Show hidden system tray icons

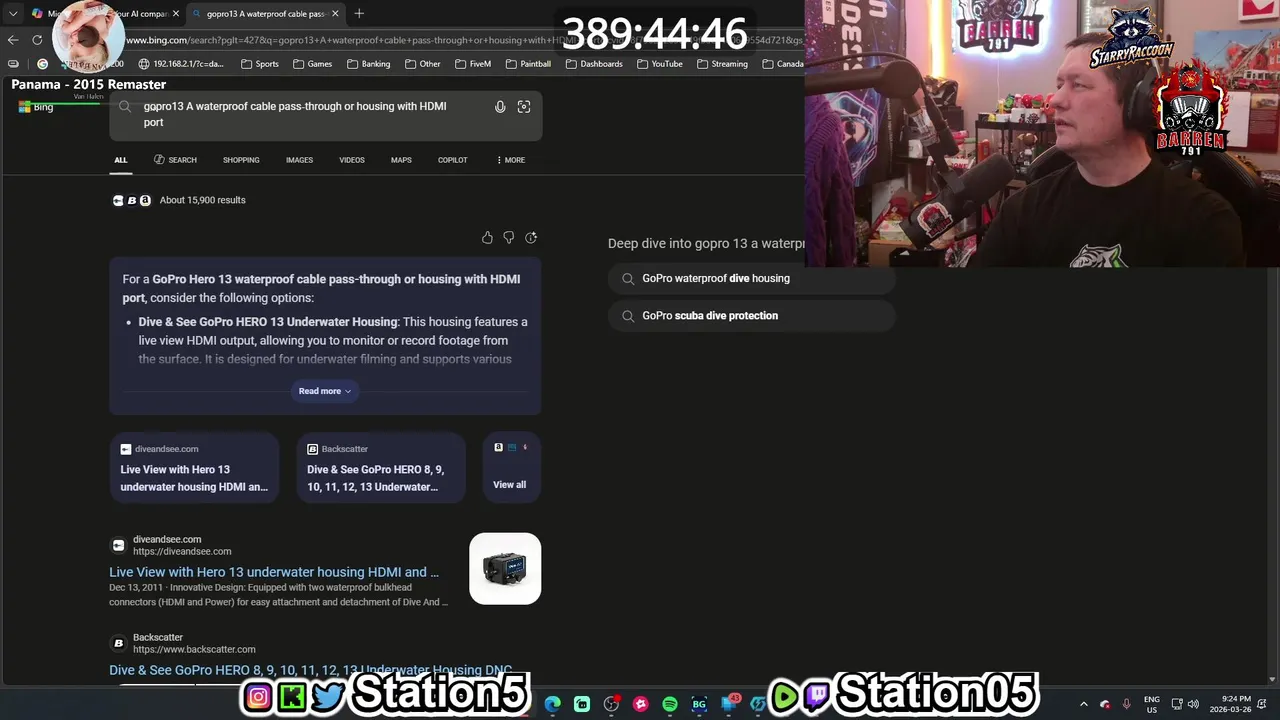tap(1084, 704)
